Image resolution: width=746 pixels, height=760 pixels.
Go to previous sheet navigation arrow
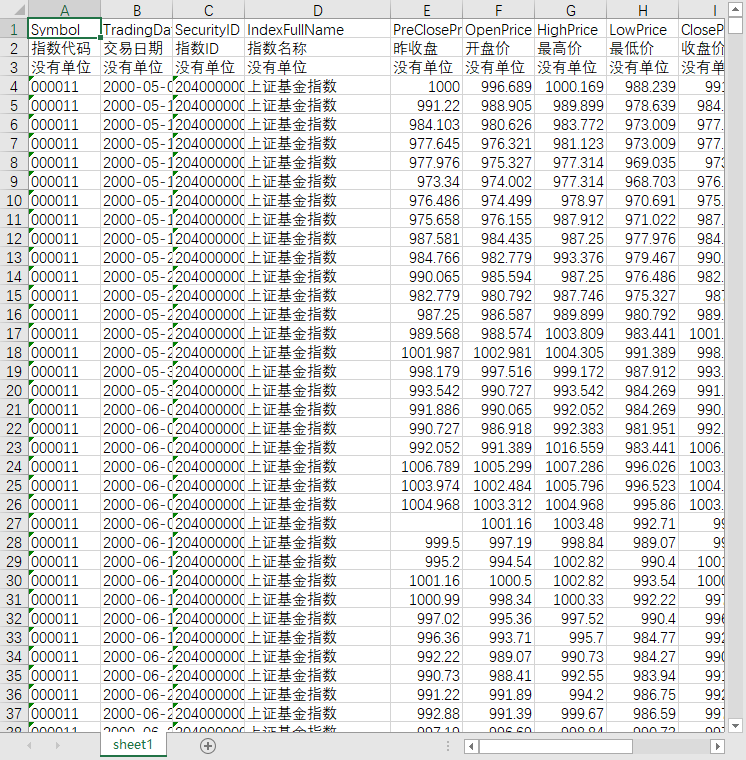tap(30, 745)
